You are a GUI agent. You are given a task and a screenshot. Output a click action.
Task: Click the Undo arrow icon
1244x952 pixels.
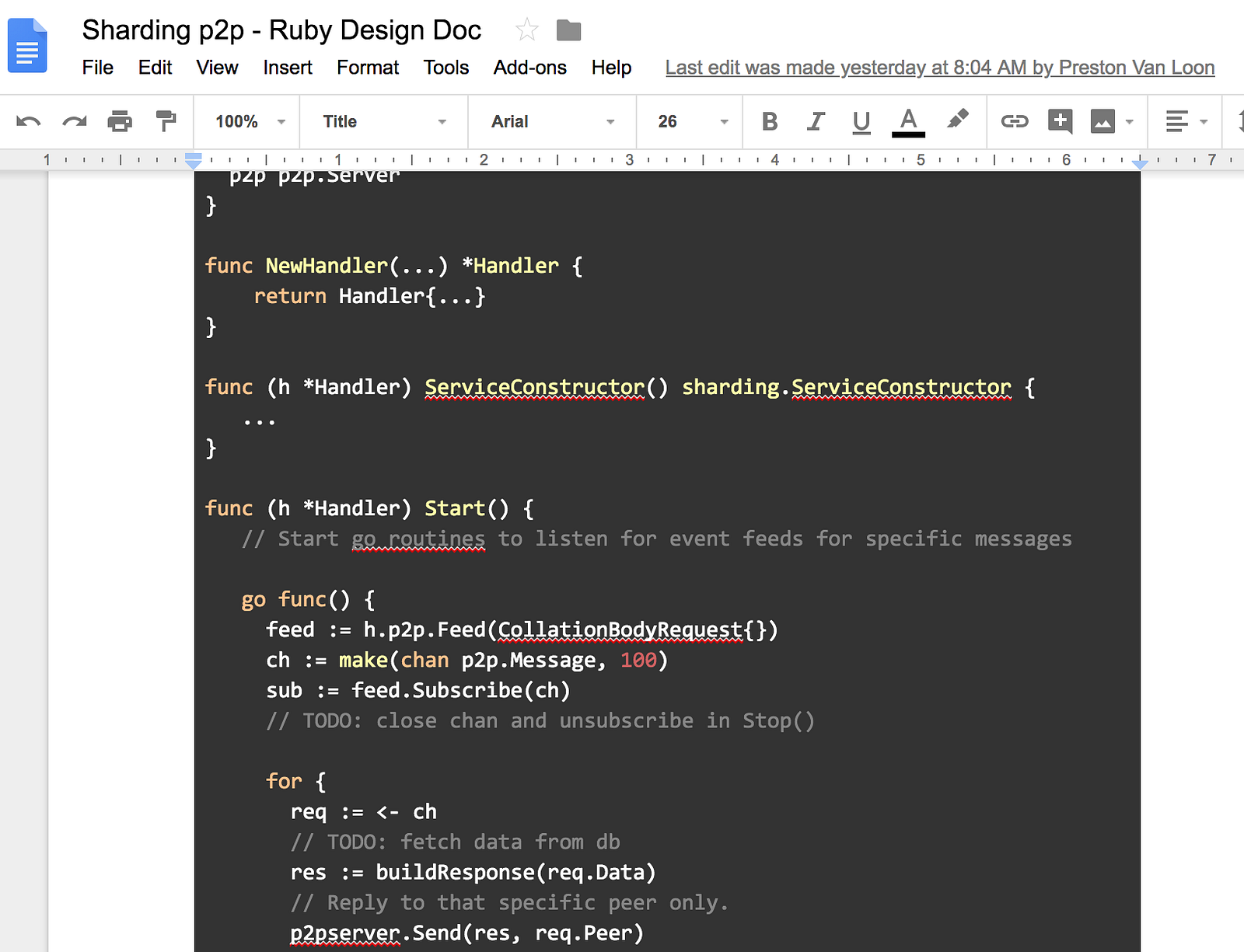coord(29,121)
